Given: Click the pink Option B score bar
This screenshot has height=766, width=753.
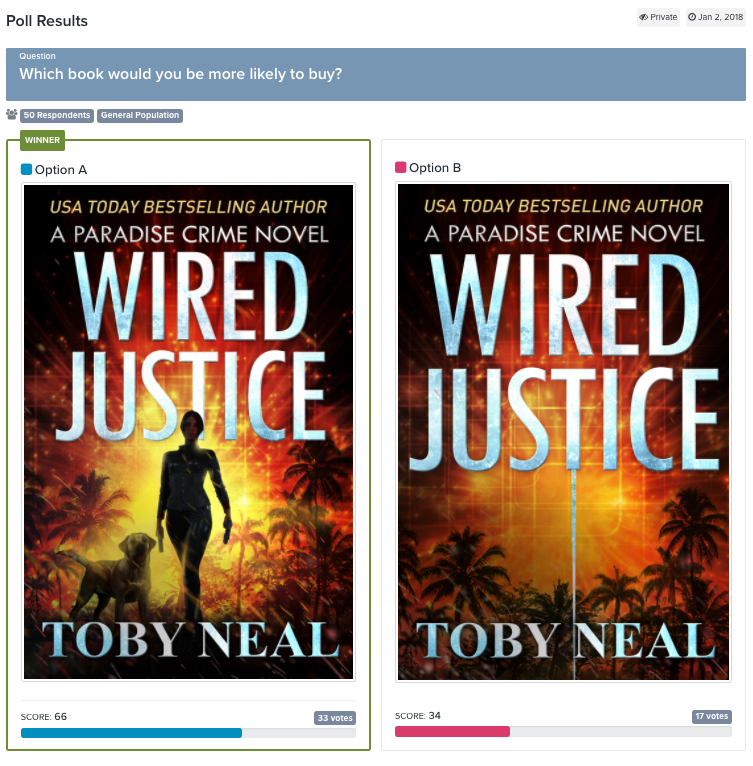Looking at the screenshot, I should (452, 731).
